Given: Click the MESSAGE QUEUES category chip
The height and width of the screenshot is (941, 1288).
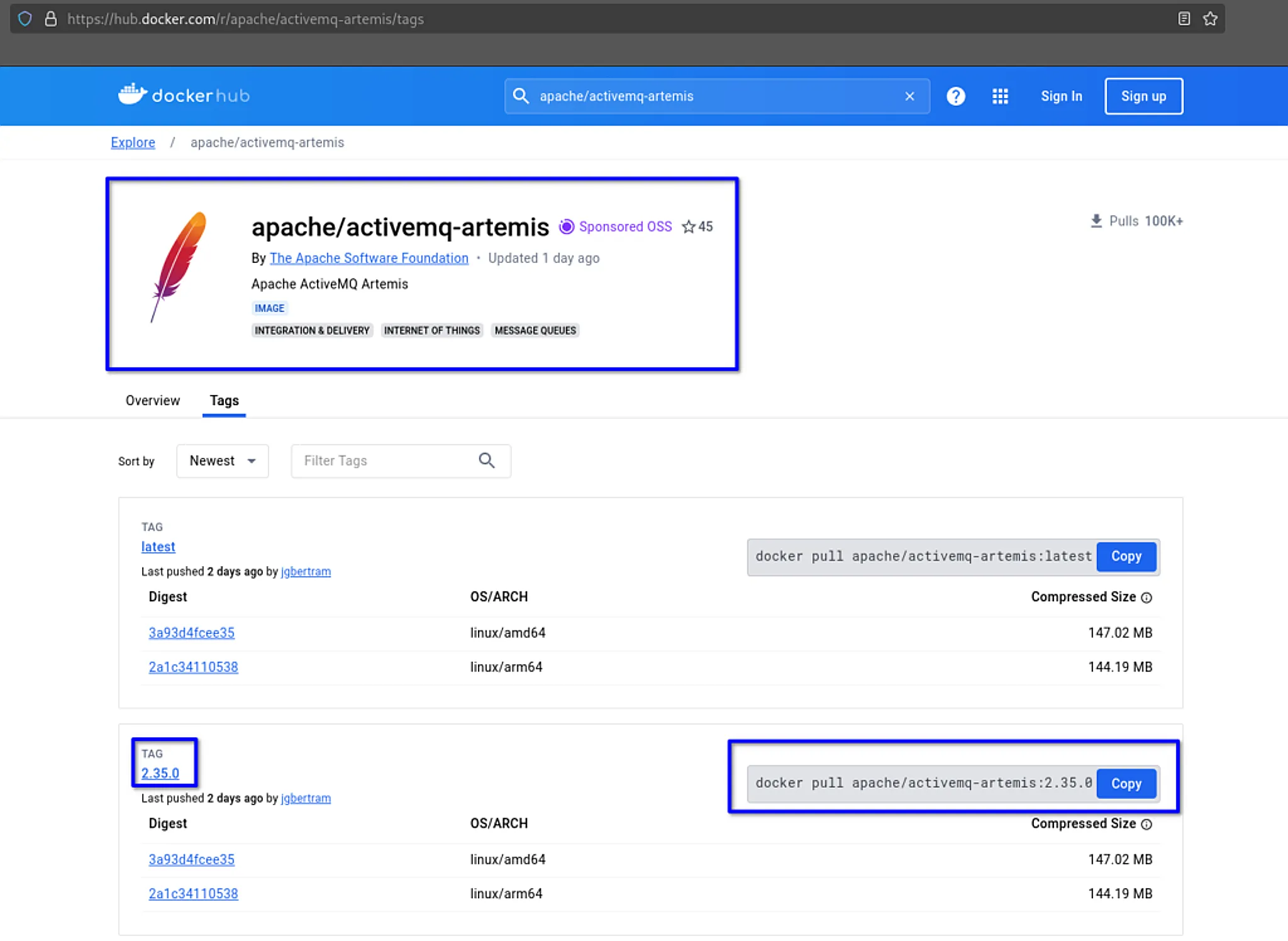Looking at the screenshot, I should coord(535,330).
